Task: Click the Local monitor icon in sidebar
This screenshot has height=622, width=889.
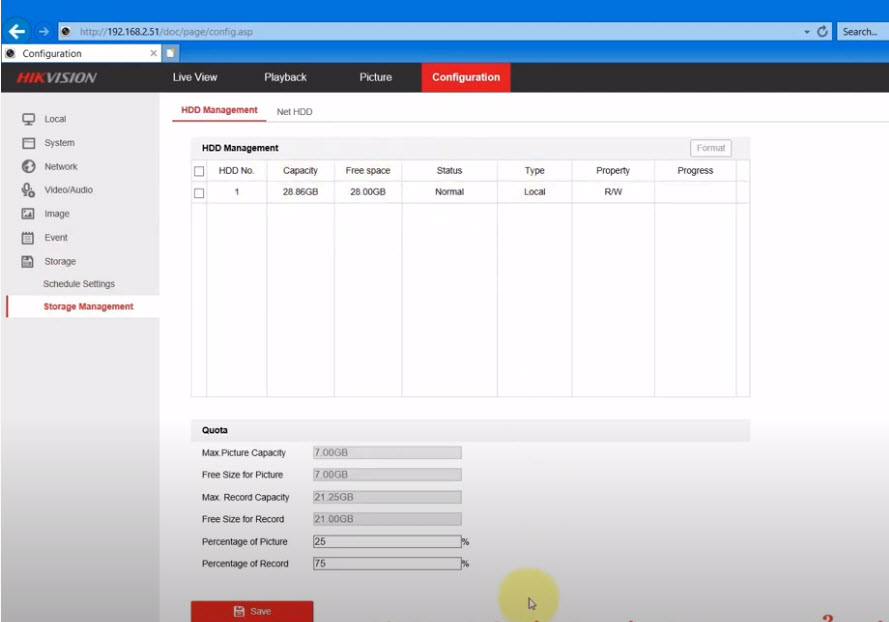Action: click(x=29, y=119)
